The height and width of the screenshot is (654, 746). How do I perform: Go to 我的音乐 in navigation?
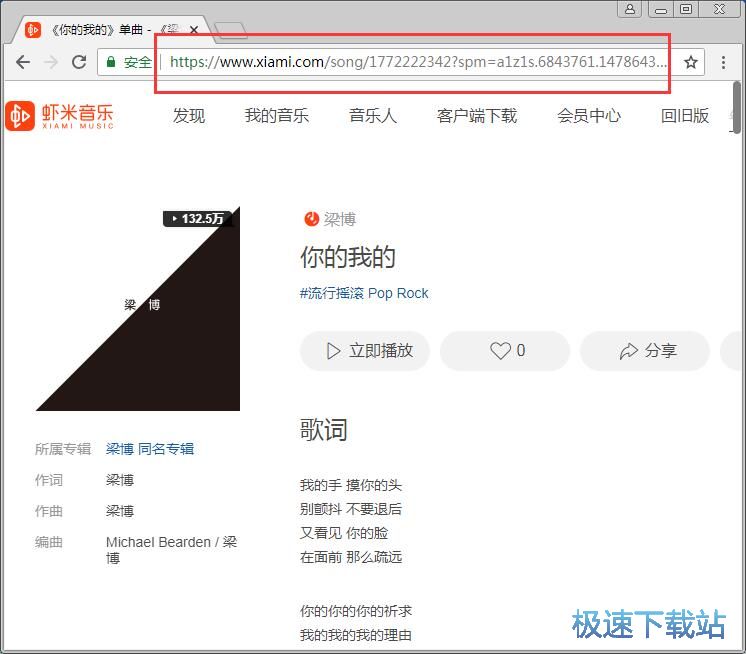click(x=277, y=116)
